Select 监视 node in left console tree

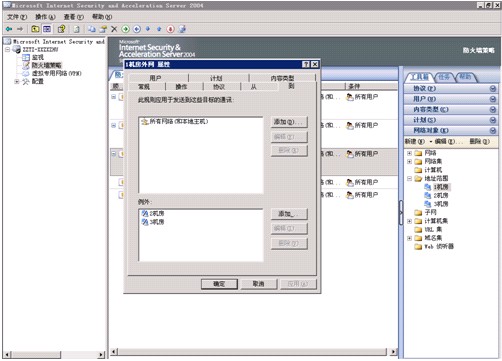38,57
